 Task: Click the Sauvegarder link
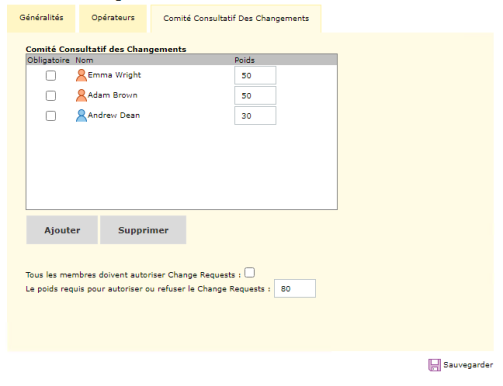pos(468,365)
